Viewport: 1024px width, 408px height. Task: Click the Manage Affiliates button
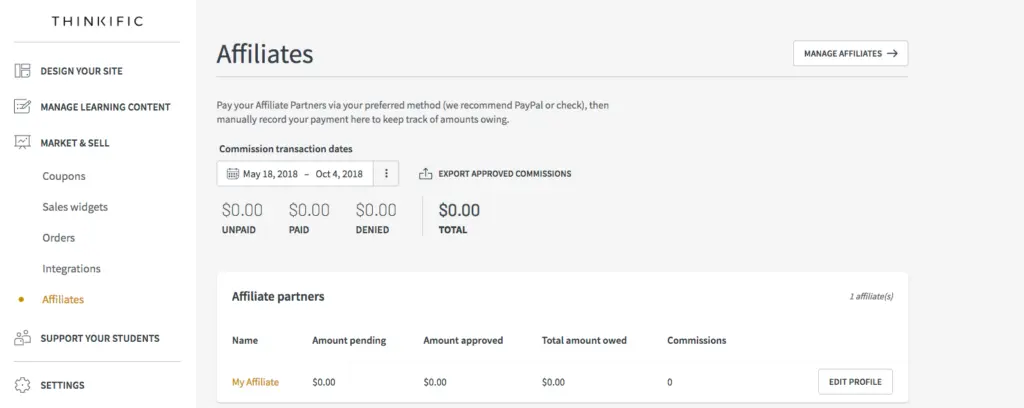850,54
